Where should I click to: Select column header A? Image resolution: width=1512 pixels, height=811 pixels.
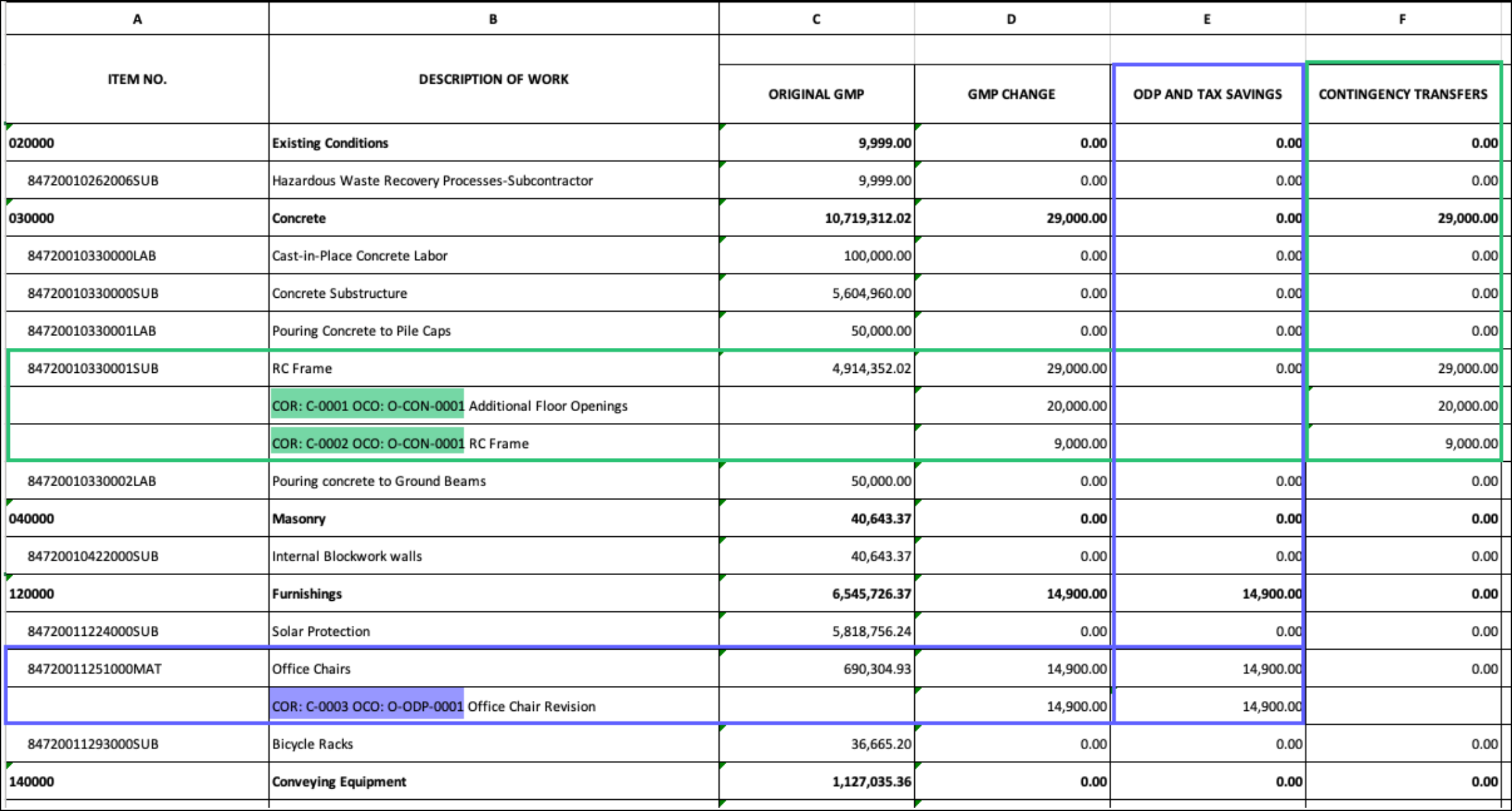pyautogui.click(x=136, y=19)
